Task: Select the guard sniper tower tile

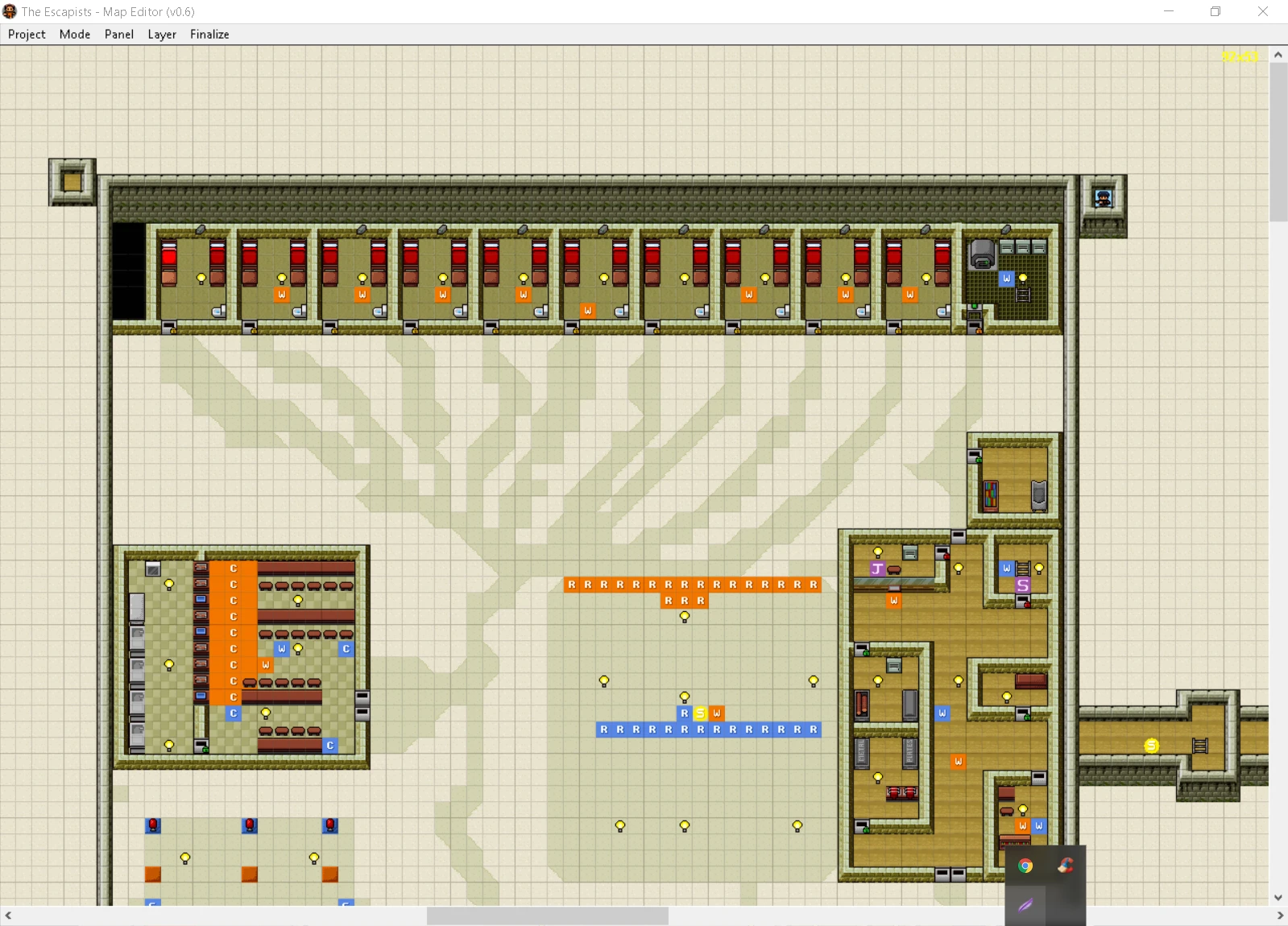Action: 1103,198
